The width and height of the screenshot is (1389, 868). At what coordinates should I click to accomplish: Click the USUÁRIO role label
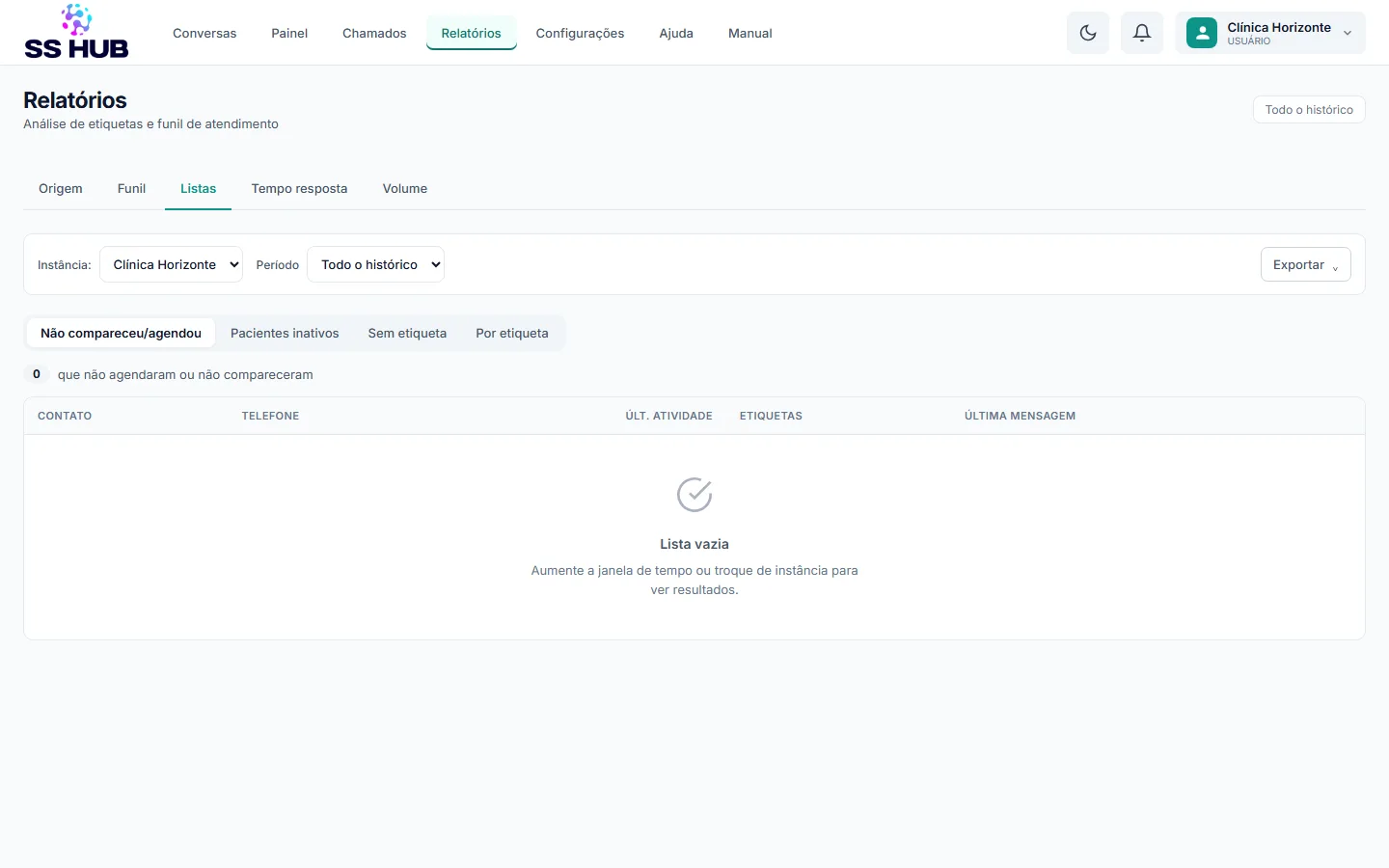coord(1249,41)
